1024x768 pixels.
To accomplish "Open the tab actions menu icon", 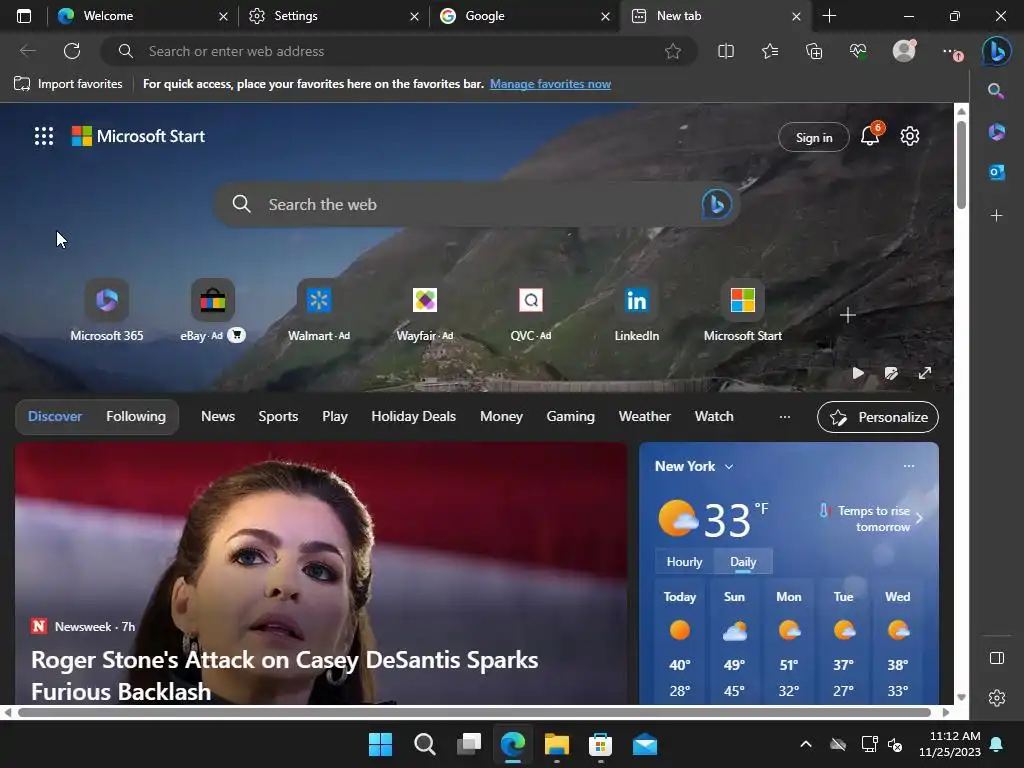I will 24,16.
